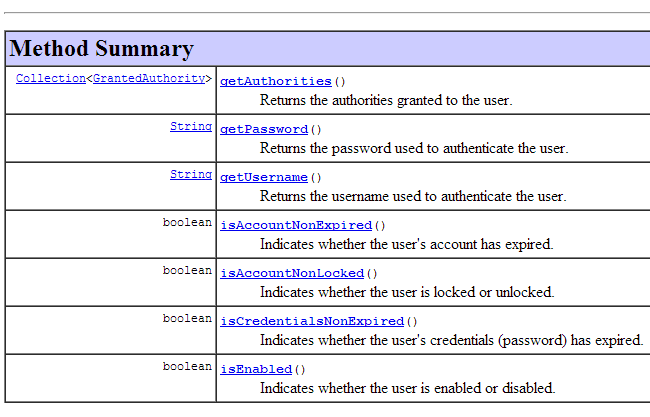Open the isEnabled method link
Viewport: 650px width, 417px height.
pyautogui.click(x=256, y=369)
